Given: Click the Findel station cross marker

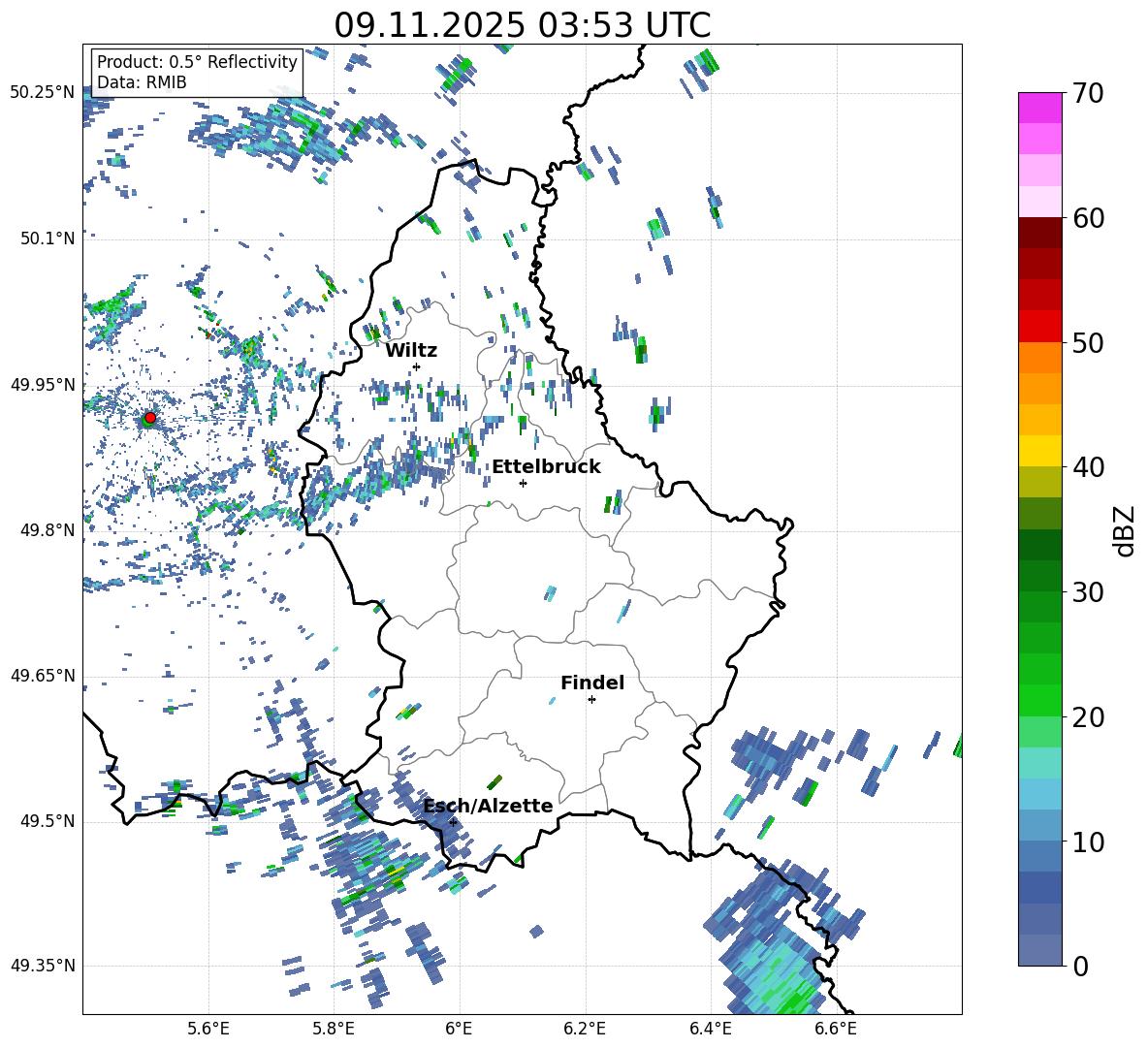Looking at the screenshot, I should (x=591, y=700).
